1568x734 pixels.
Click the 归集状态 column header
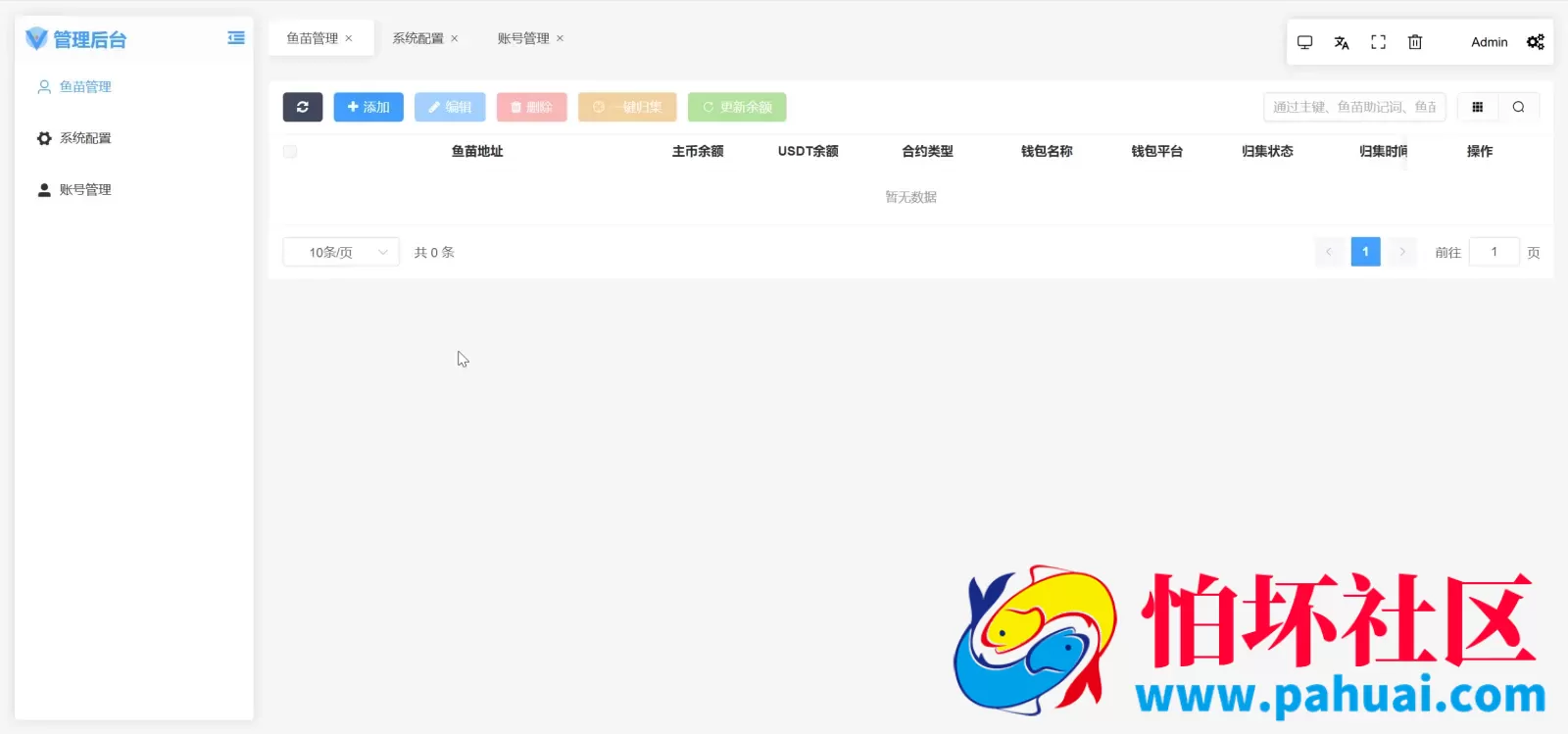tap(1267, 151)
